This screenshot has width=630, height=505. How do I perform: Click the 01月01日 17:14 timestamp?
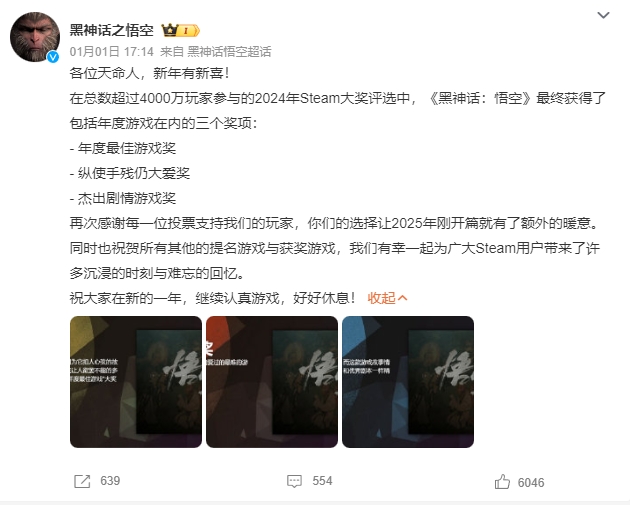tap(111, 51)
